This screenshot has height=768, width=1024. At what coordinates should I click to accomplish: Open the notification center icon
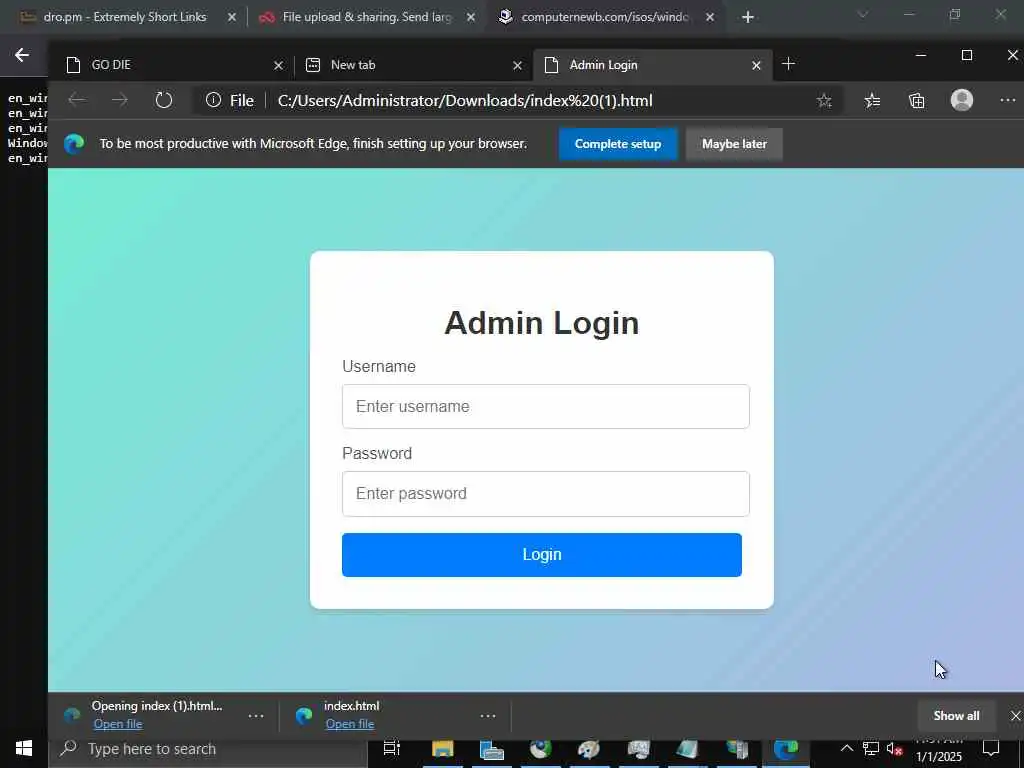[x=991, y=748]
